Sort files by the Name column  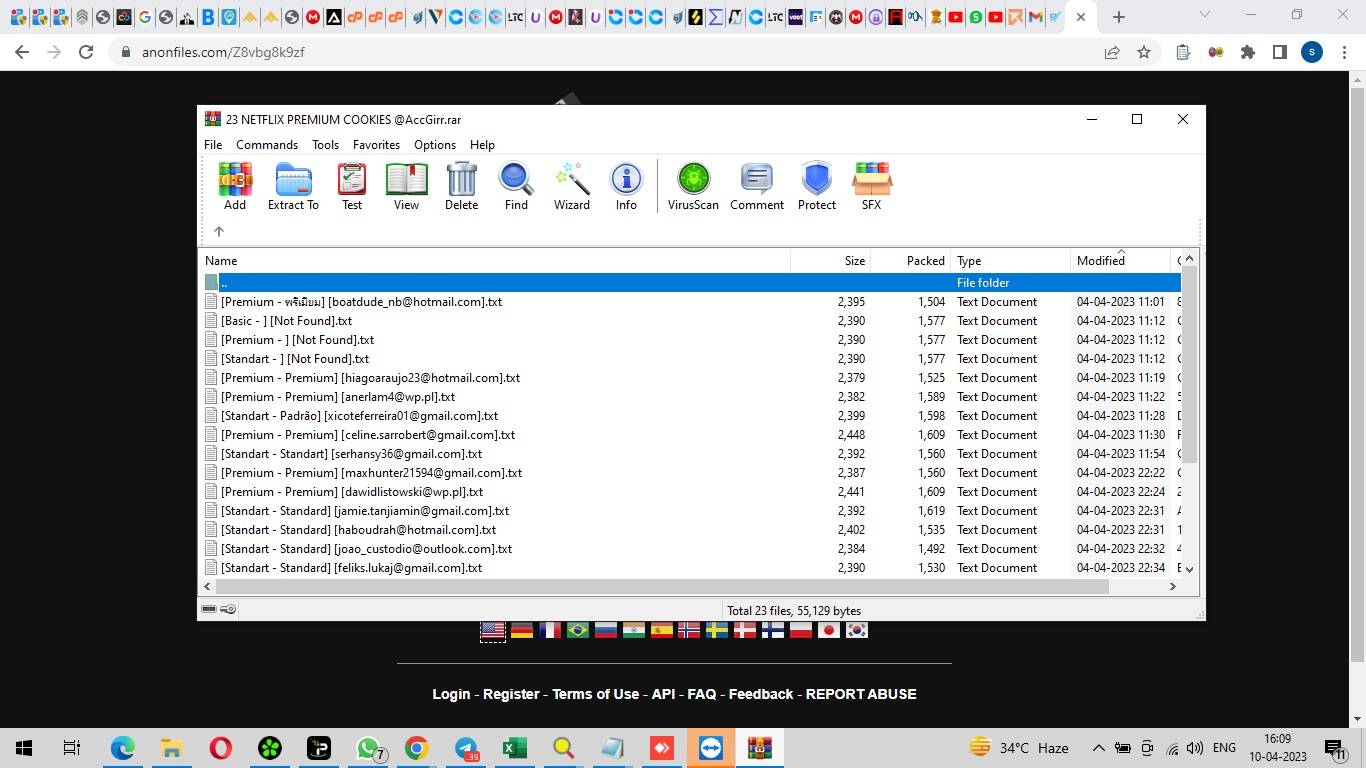click(495, 260)
